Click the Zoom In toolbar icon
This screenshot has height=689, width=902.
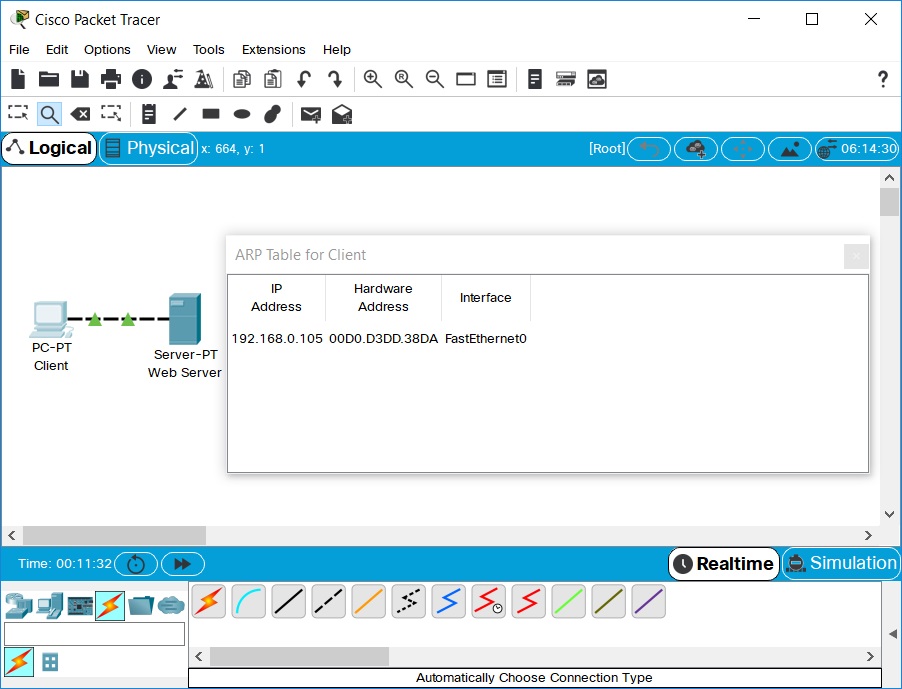pos(373,79)
